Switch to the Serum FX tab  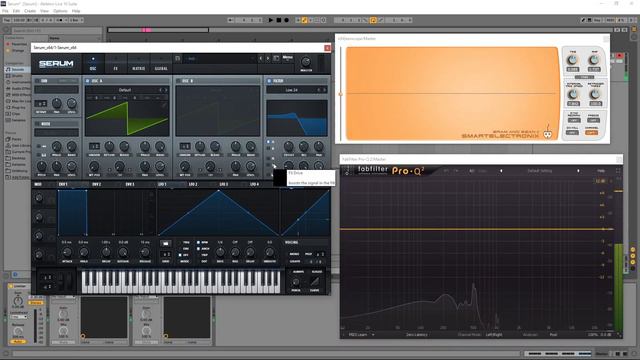[x=116, y=64]
